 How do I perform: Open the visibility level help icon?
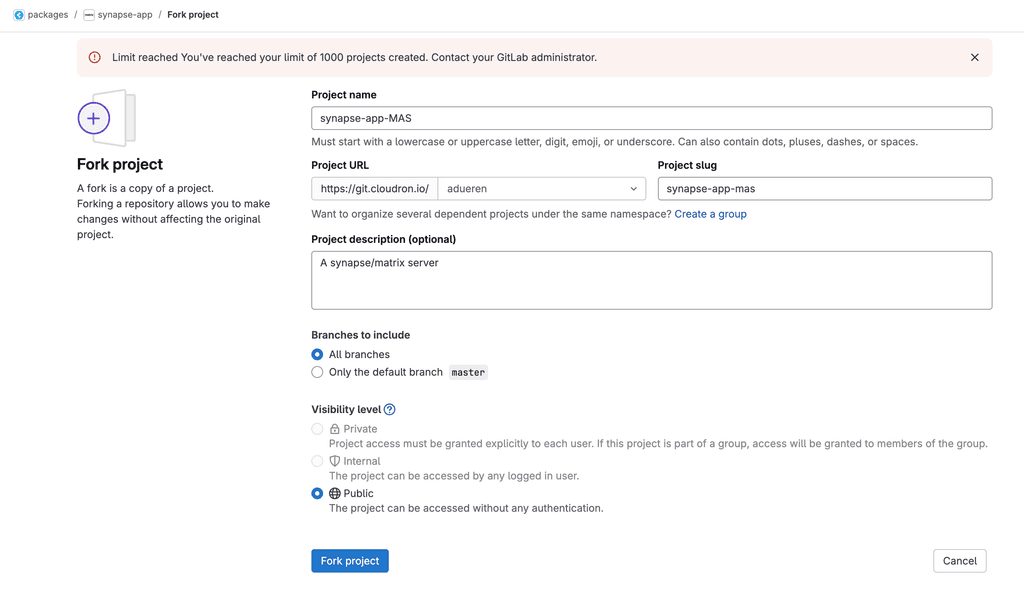coord(390,409)
